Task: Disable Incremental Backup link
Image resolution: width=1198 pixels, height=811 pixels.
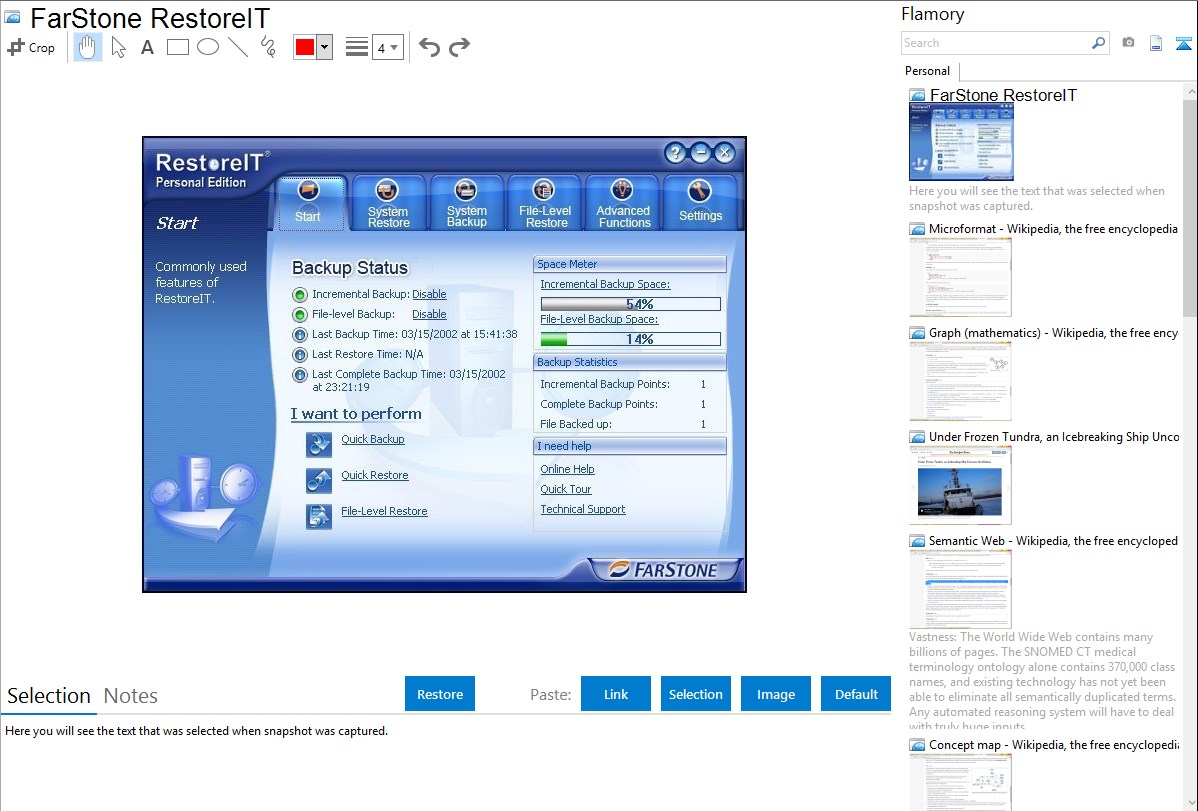Action: (429, 294)
